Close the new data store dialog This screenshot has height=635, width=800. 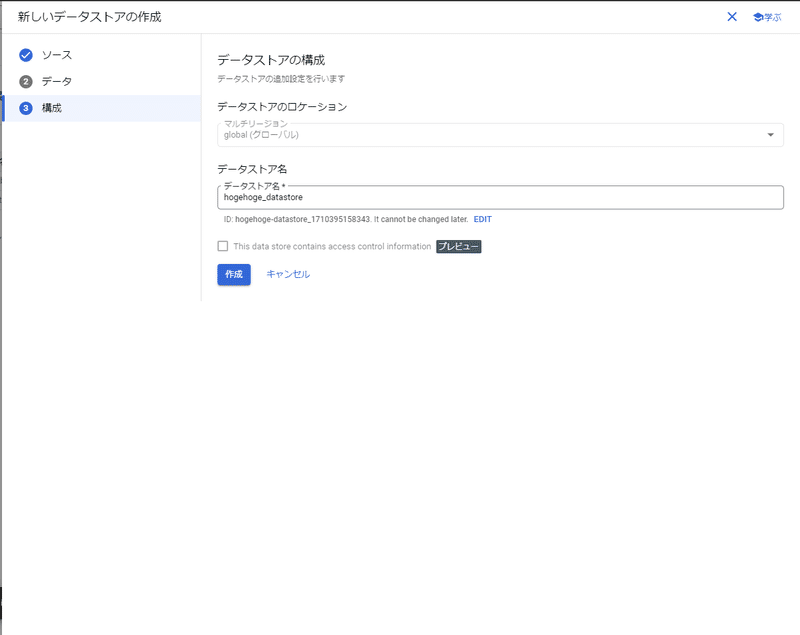pyautogui.click(x=732, y=17)
